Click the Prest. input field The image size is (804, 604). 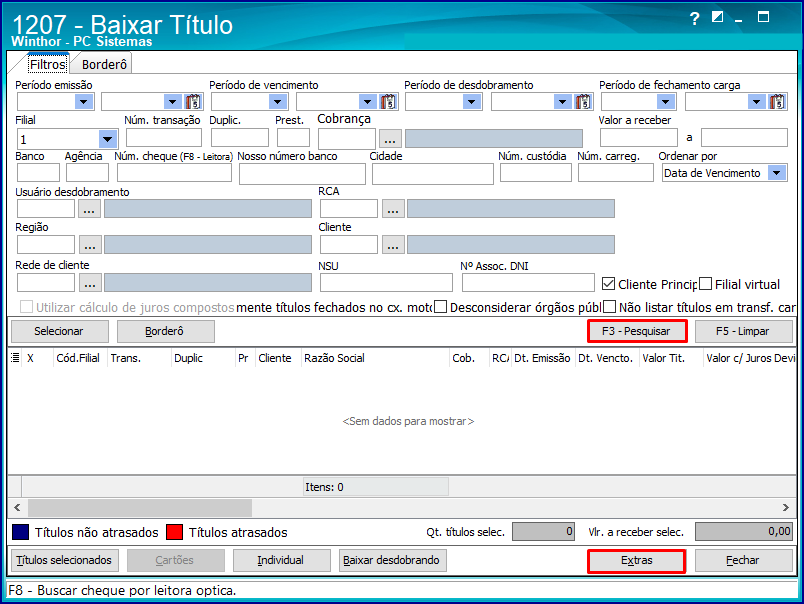coord(293,138)
